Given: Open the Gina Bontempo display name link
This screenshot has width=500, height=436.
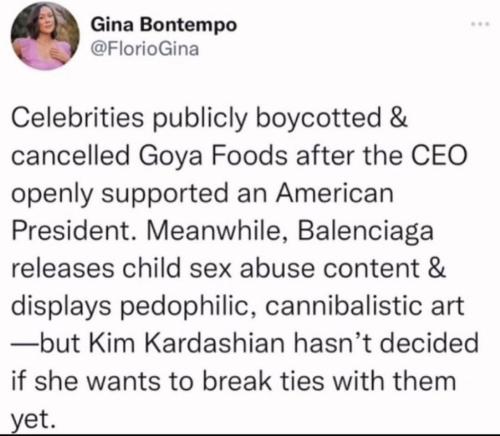Looking at the screenshot, I should pos(164,25).
